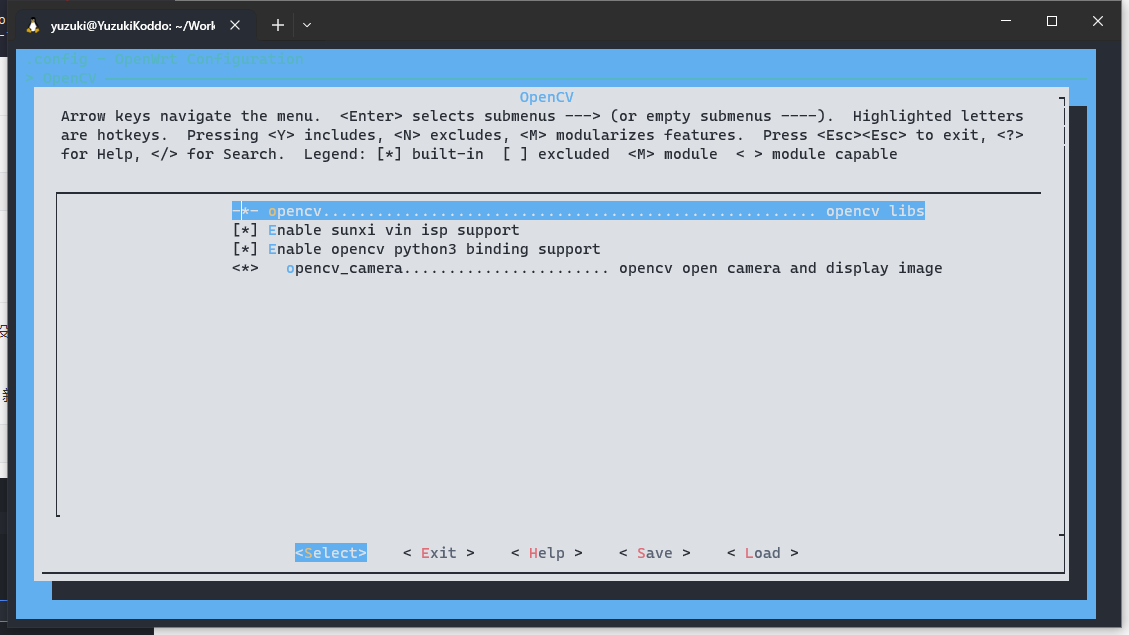Click the OpenCV breadcrumb text above the dialog
This screenshot has height=635, width=1129.
pos(69,77)
